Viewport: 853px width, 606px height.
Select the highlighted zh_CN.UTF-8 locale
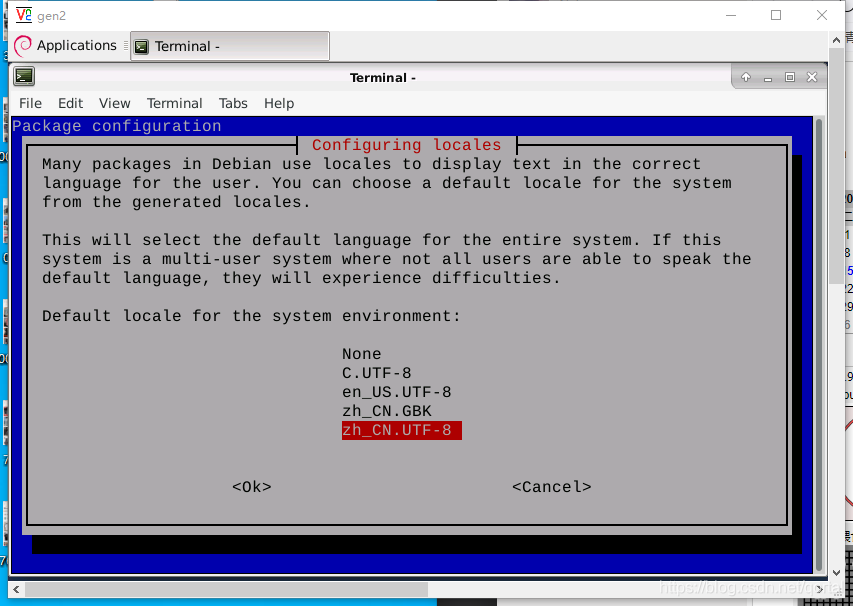[401, 430]
